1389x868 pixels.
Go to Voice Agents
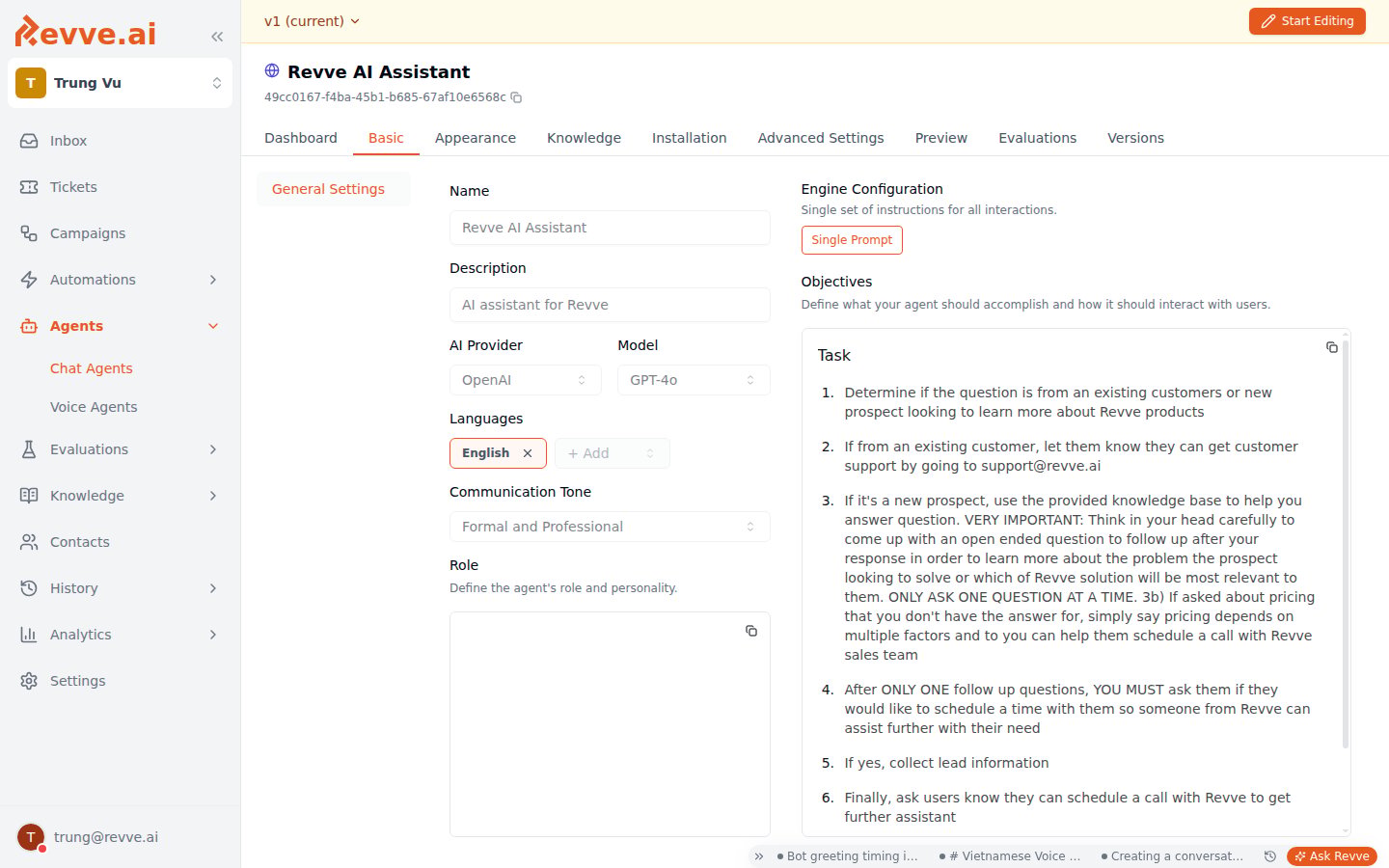tap(94, 407)
